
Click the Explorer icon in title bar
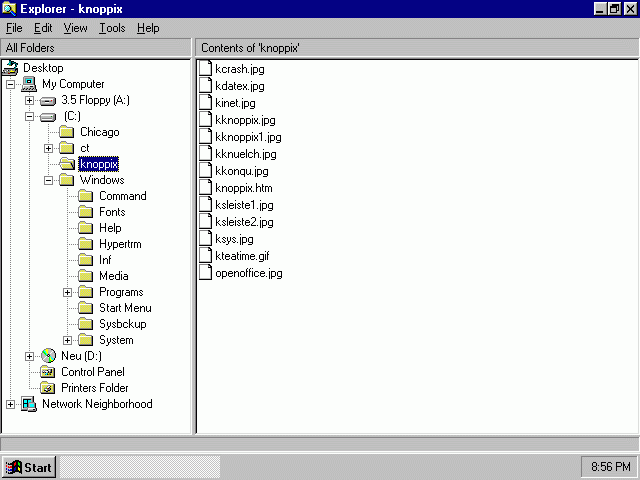pos(9,9)
